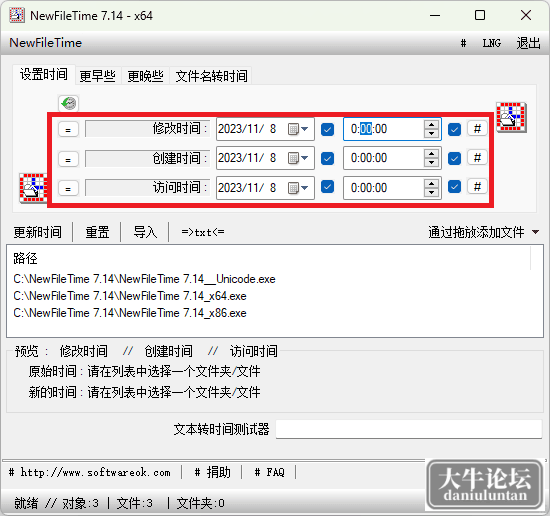Toggle the time checkbox for 创建时间

(454, 158)
